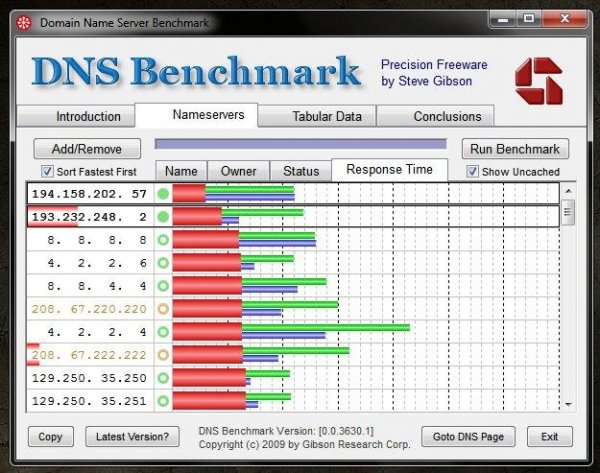Select nameserver 129.250.35.250
This screenshot has height=473, width=600.
[x=90, y=378]
